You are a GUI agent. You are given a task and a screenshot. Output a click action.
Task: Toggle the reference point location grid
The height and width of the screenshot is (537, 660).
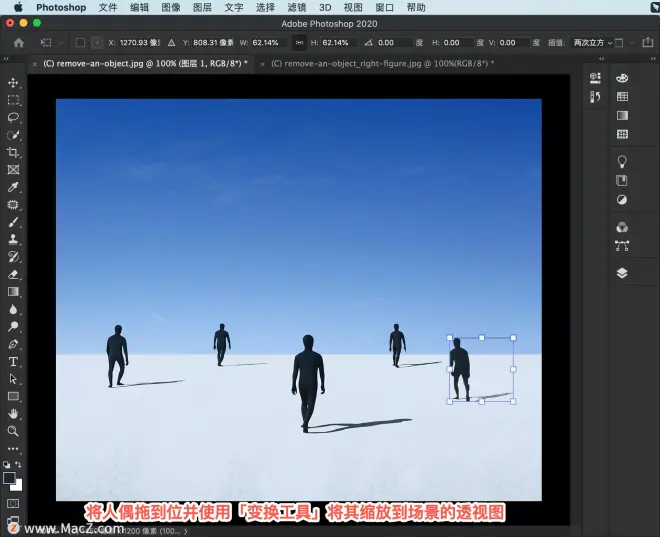tap(97, 43)
